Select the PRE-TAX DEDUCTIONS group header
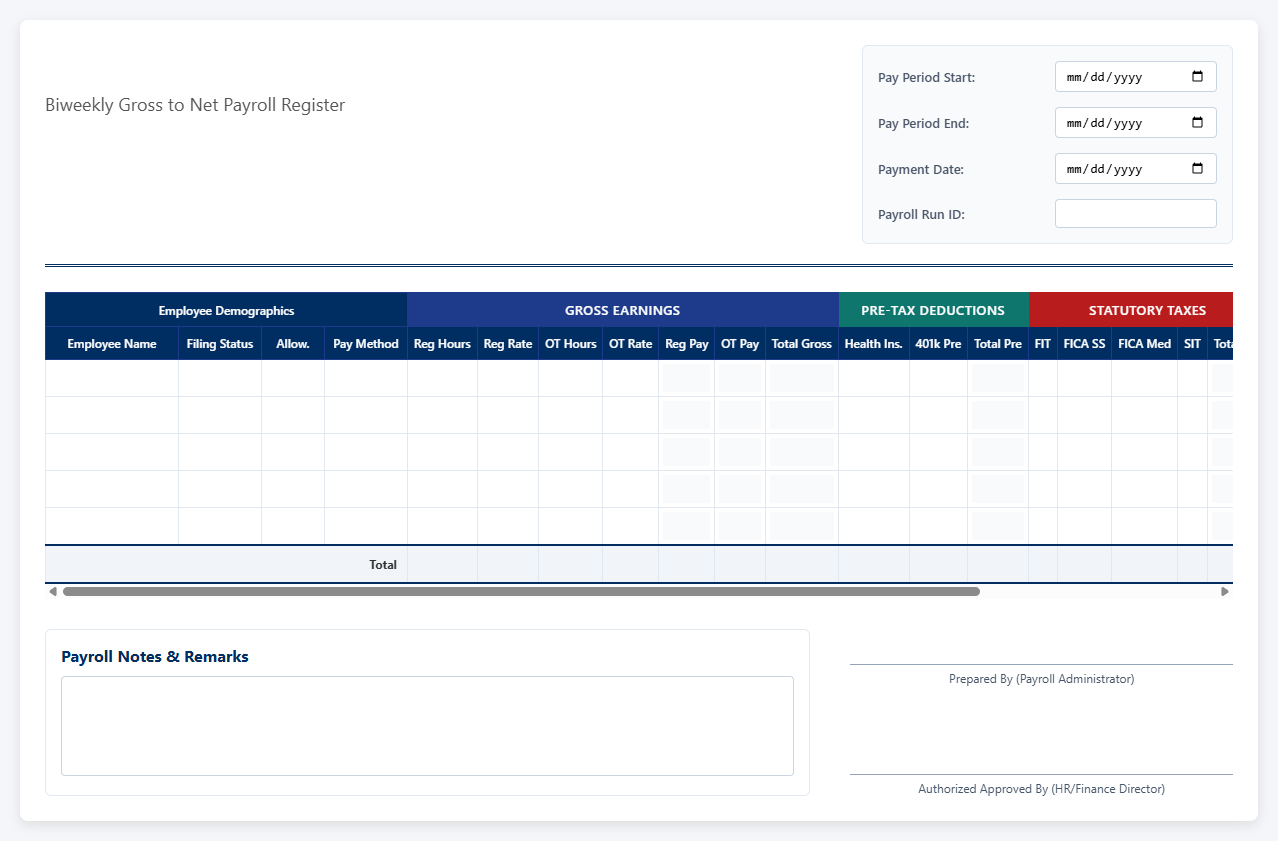Image resolution: width=1278 pixels, height=841 pixels. pyautogui.click(x=933, y=310)
